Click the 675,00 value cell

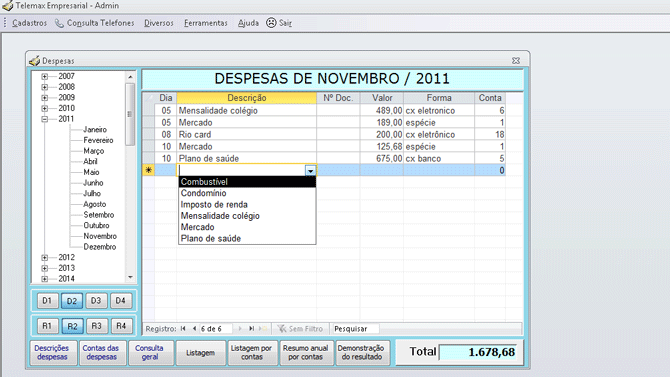[382, 159]
